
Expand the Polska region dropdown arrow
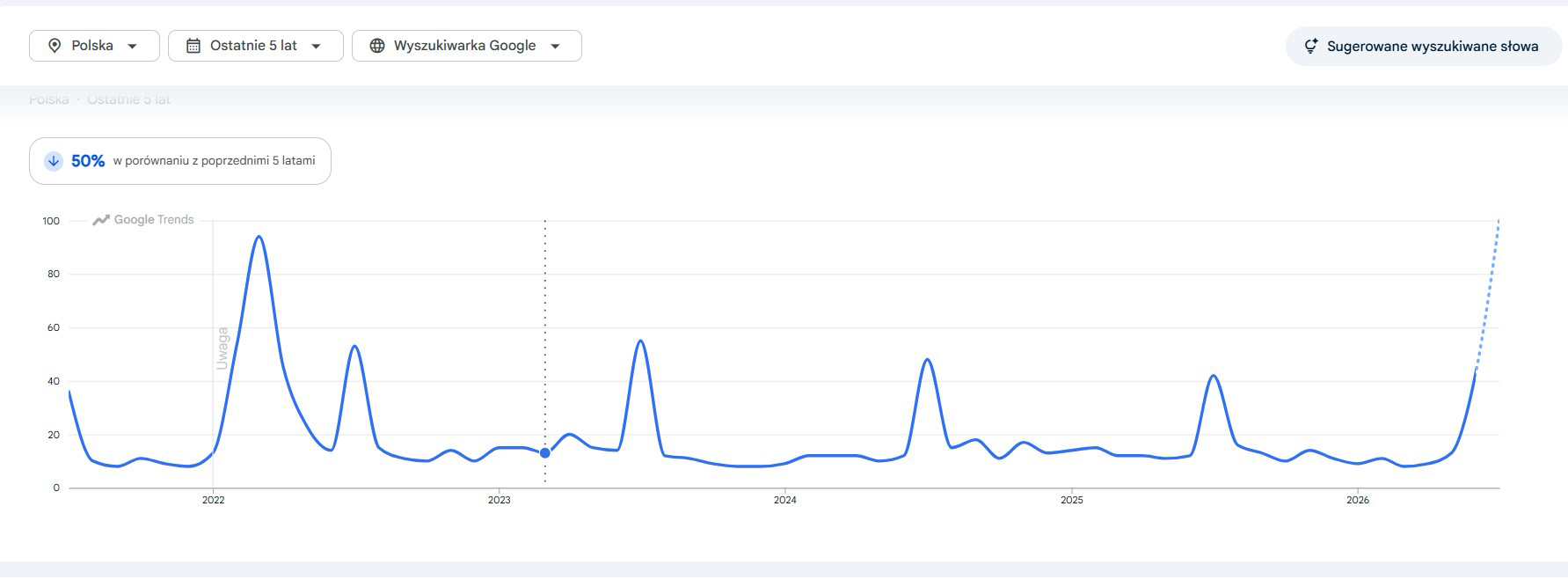pyautogui.click(x=132, y=46)
